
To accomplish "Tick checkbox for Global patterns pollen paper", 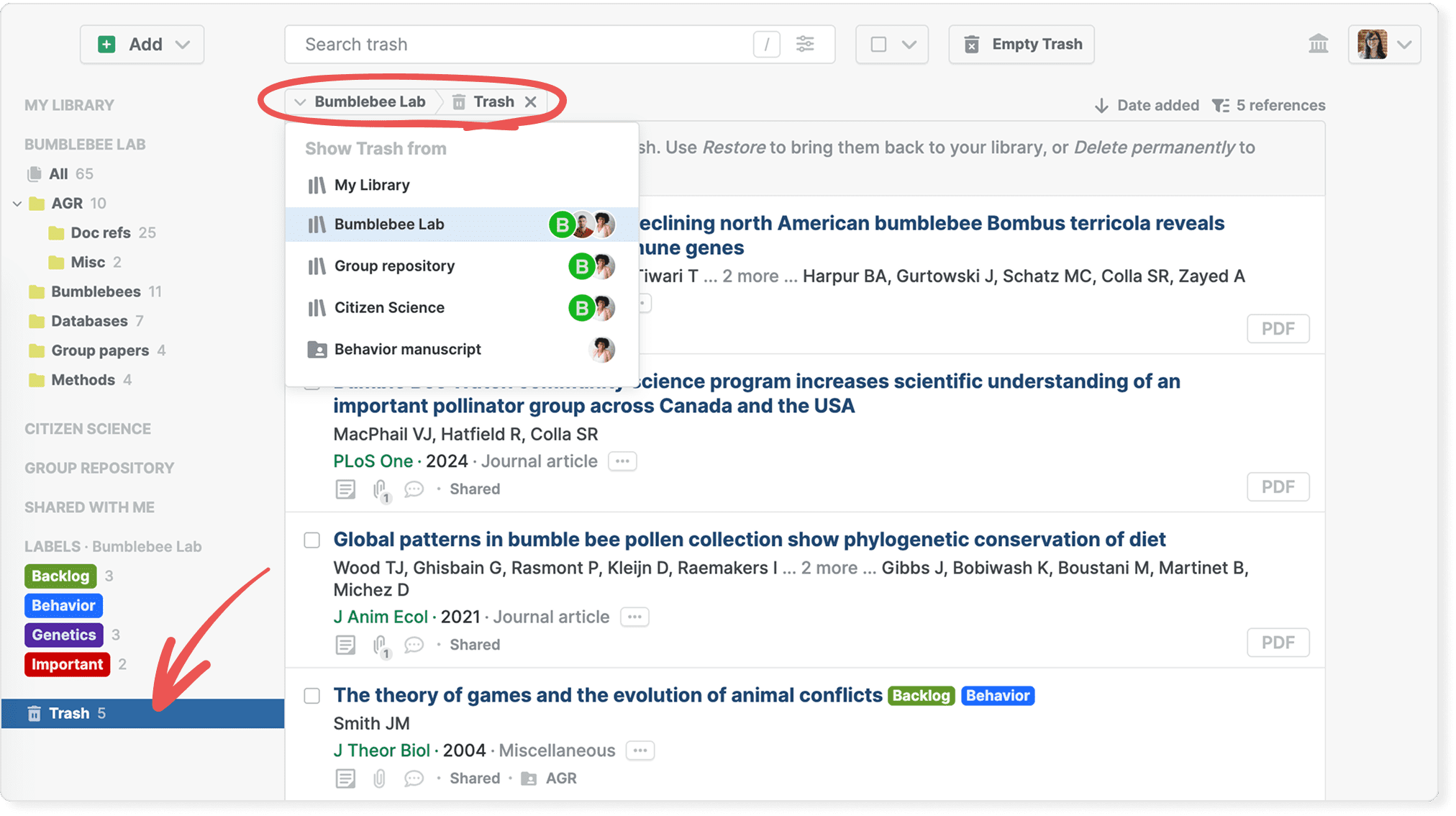I will (311, 540).
